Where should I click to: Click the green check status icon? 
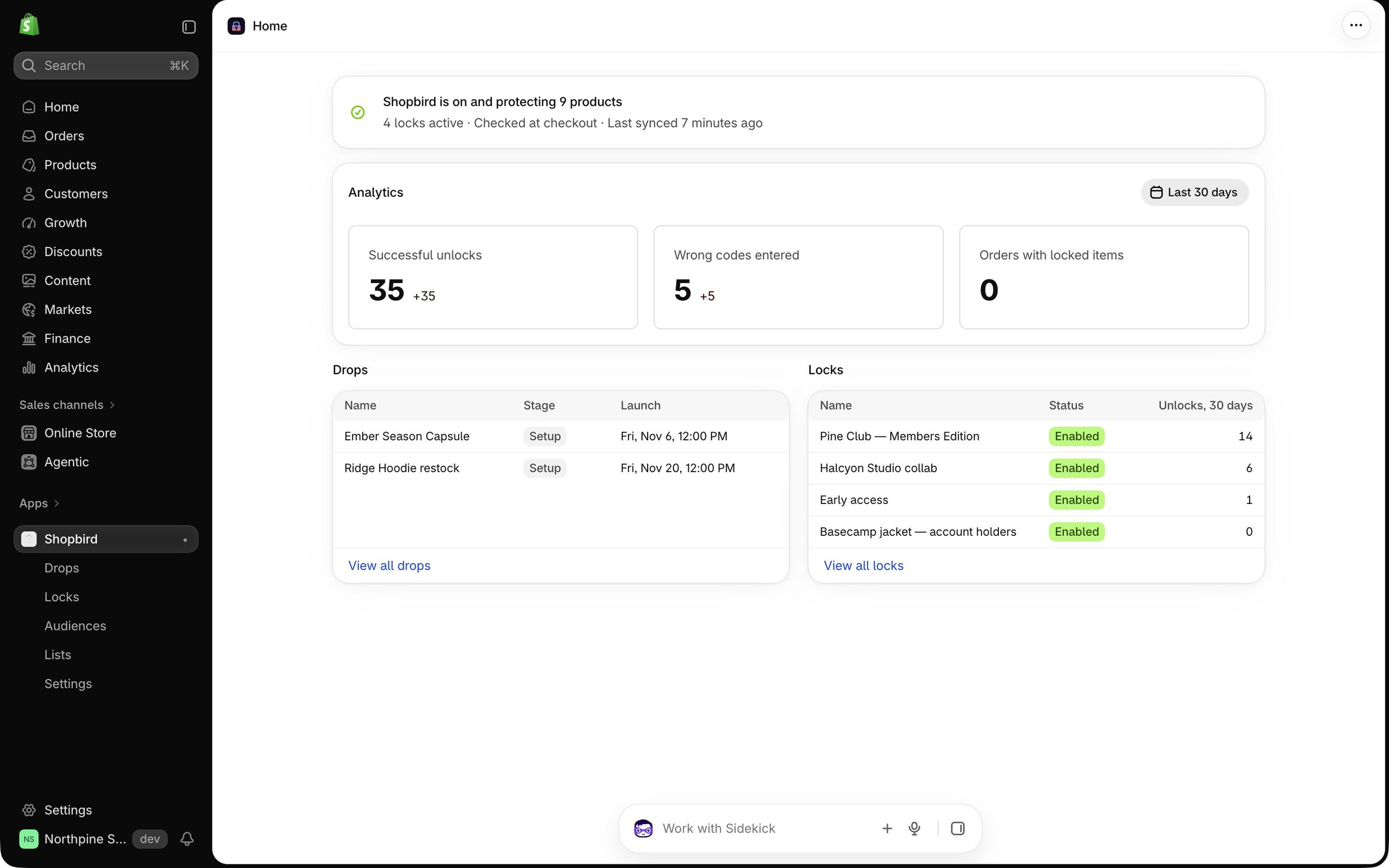(358, 112)
